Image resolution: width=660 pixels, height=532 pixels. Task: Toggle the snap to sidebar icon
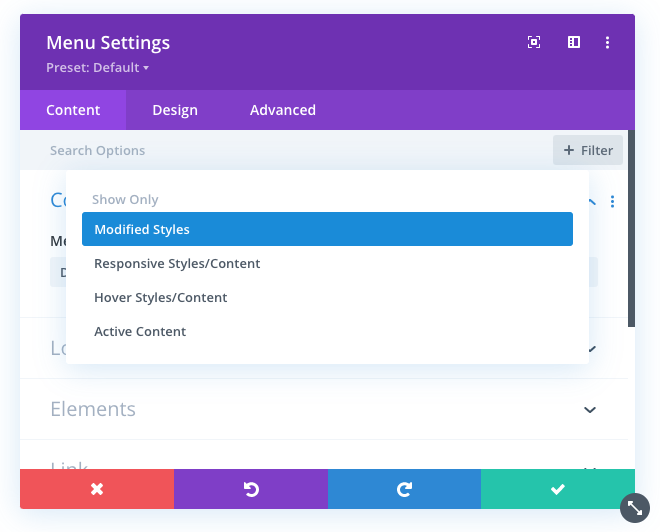(574, 42)
